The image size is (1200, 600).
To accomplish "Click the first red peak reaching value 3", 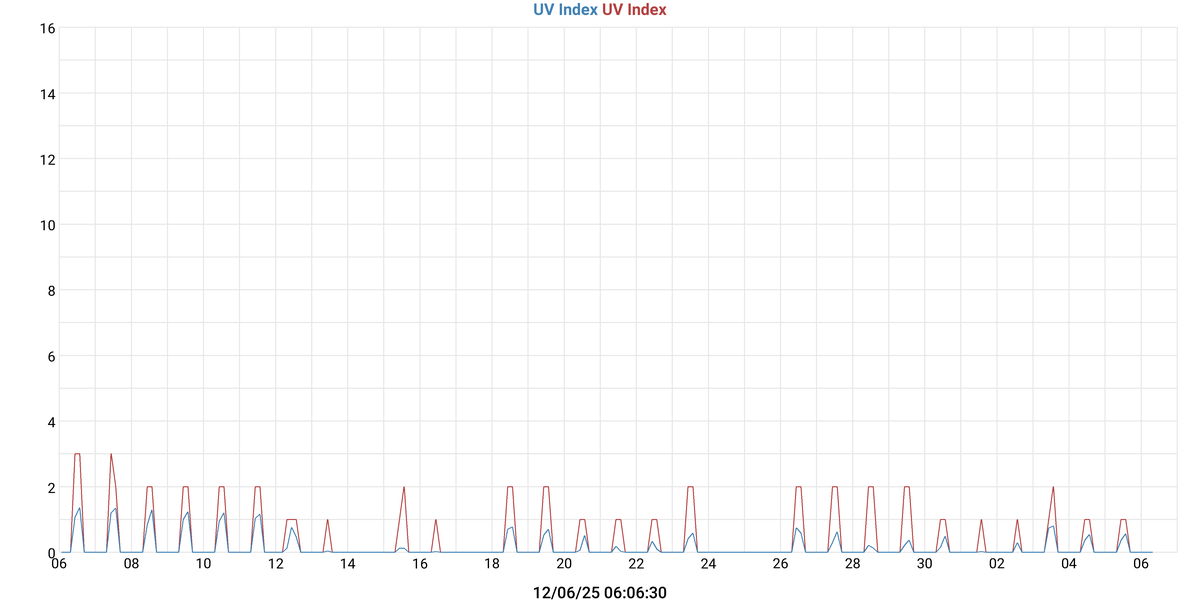I will click(77, 455).
